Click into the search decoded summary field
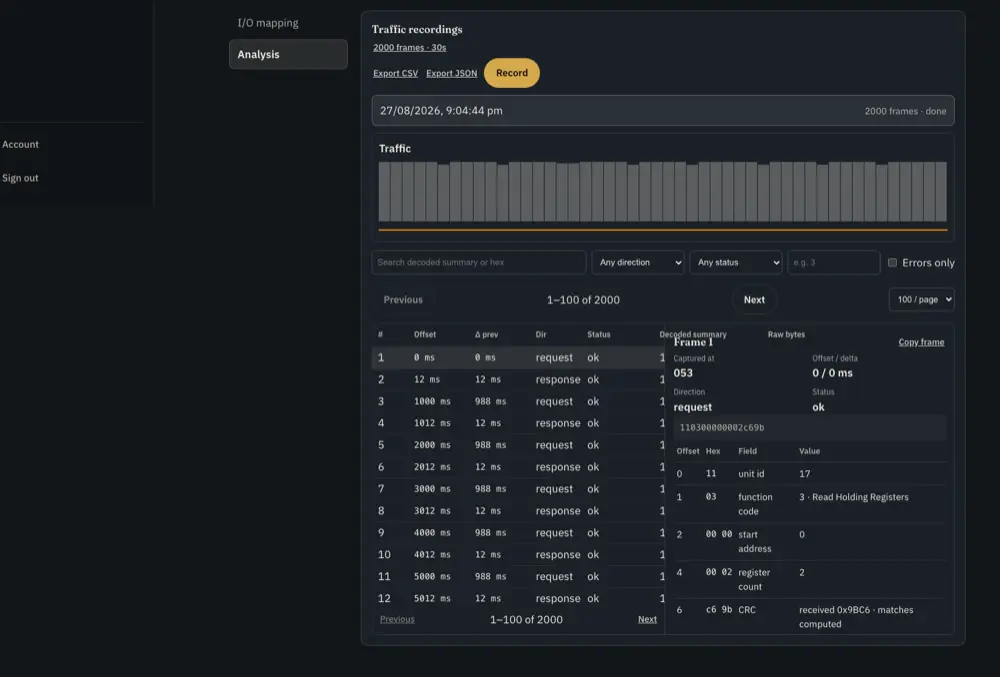1000x677 pixels. 478,262
